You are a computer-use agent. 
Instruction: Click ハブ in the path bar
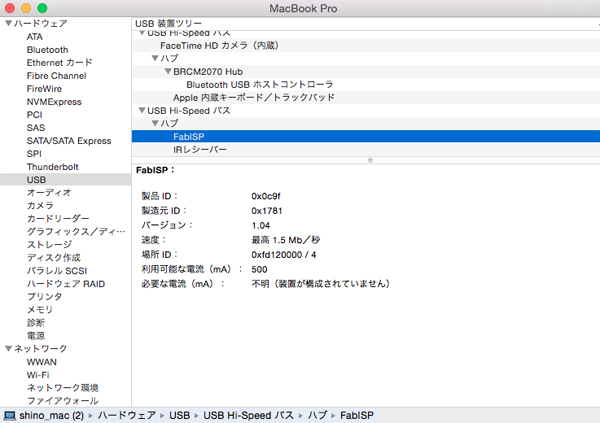click(x=317, y=415)
